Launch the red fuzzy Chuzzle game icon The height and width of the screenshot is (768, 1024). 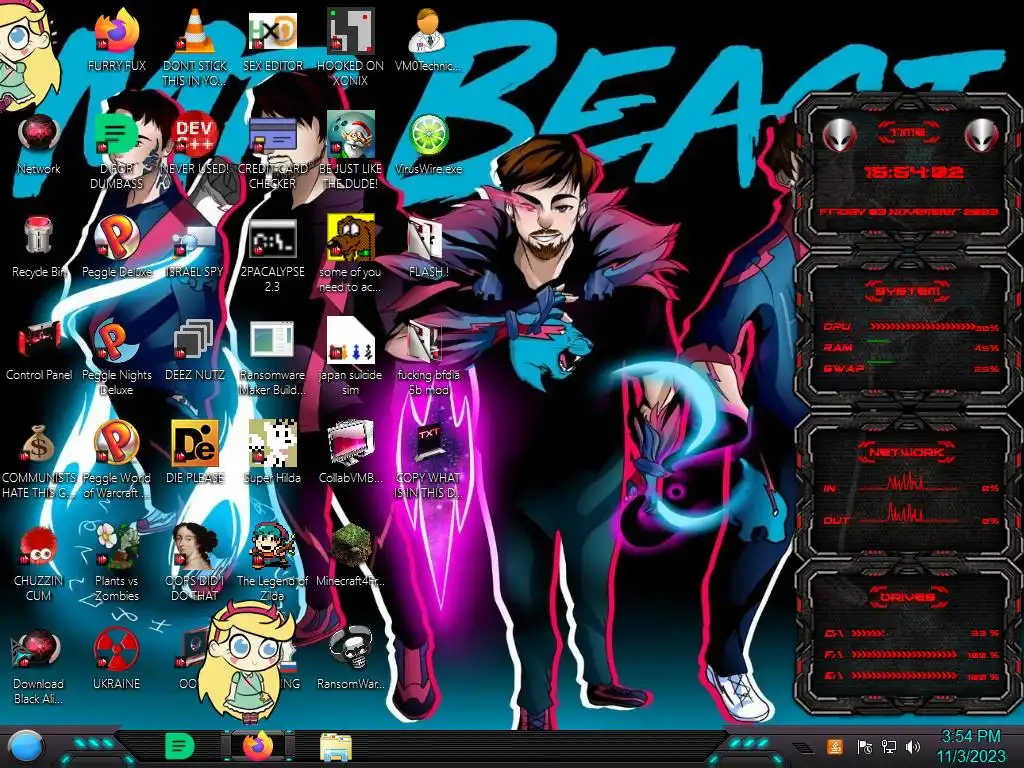tap(39, 547)
